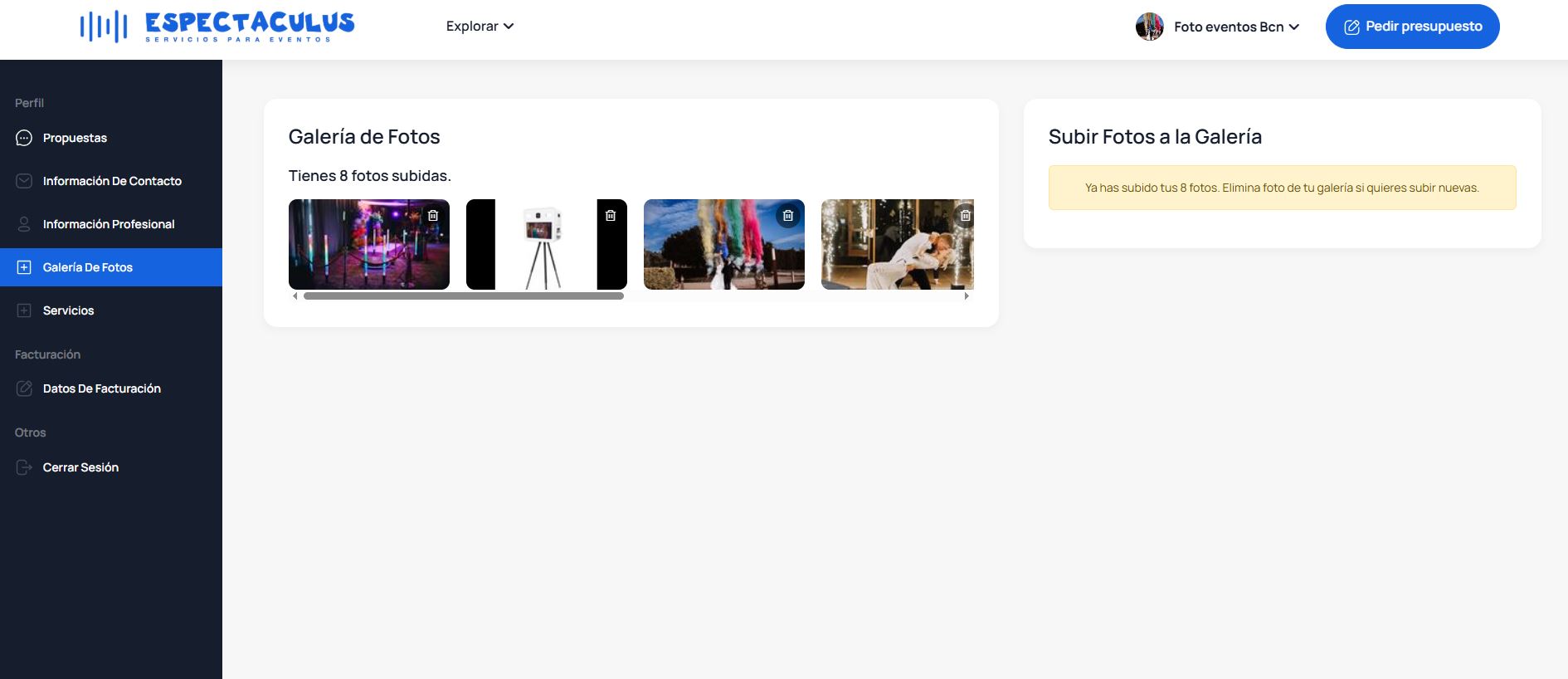Open the Servicios sidebar item

111,310
